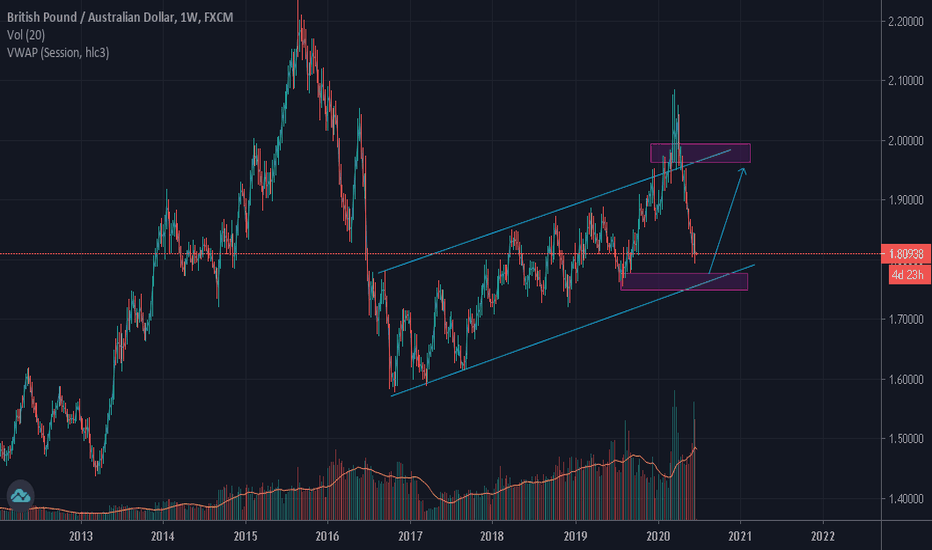Click the 2014 time axis label
Viewport: 932px width, 550px height.
click(x=162, y=536)
